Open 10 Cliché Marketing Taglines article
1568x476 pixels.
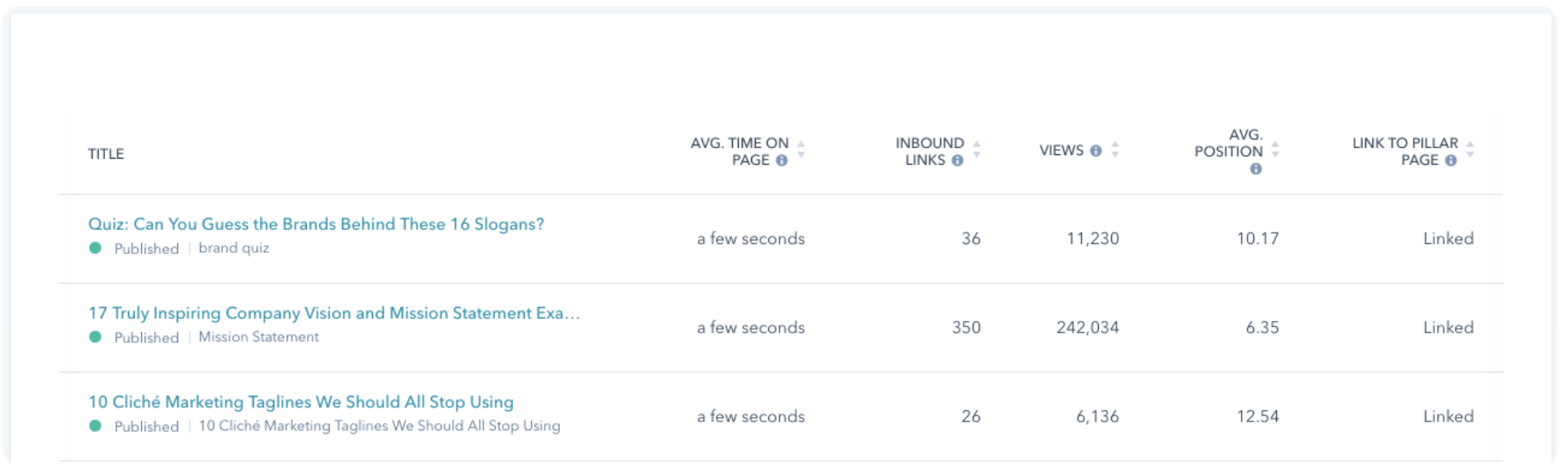[301, 402]
